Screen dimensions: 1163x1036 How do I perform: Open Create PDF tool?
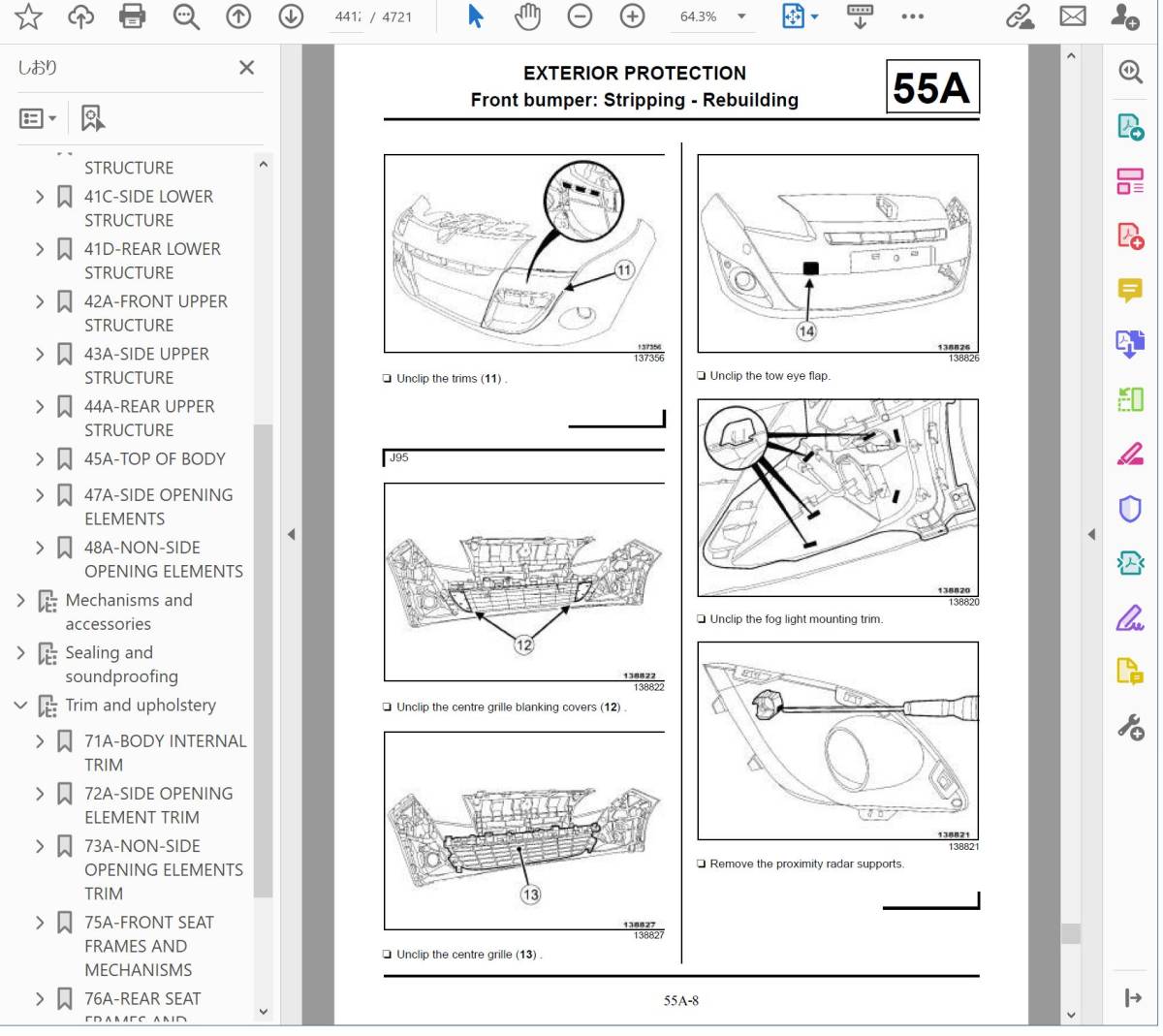coord(1130,235)
